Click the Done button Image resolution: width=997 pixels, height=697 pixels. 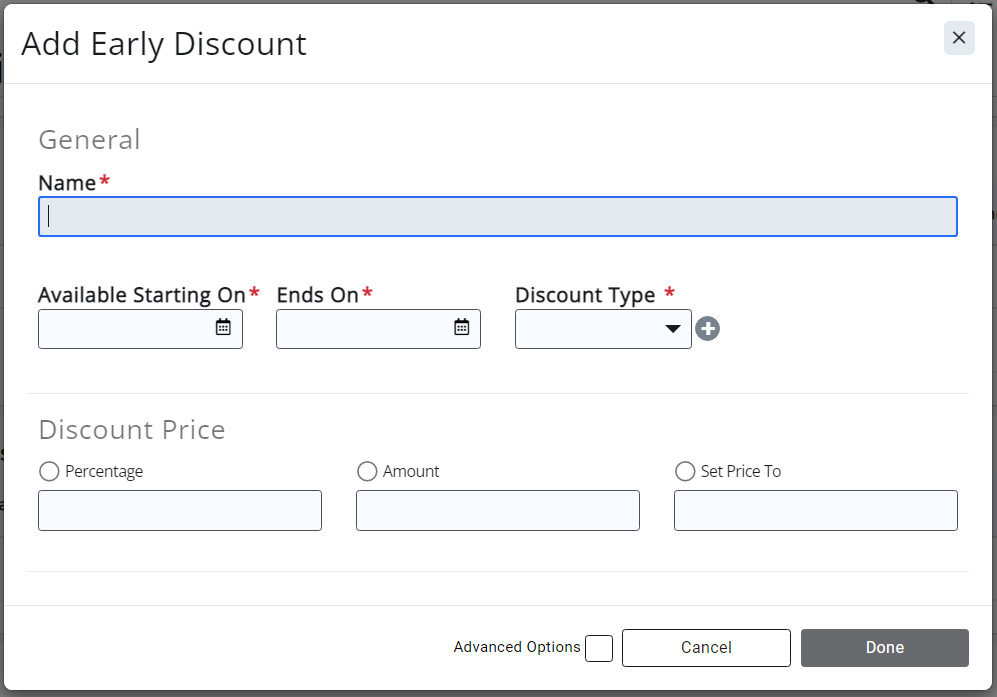[884, 648]
